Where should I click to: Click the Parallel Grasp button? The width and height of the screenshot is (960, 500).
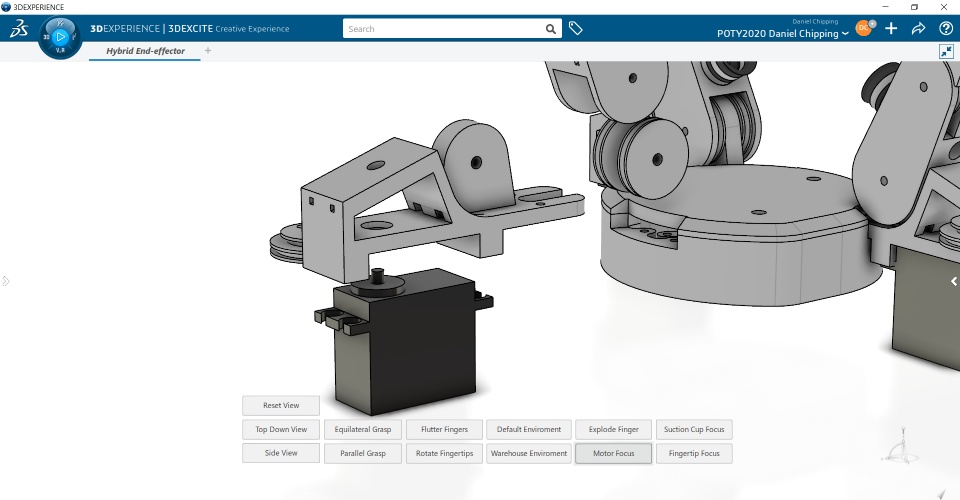[363, 453]
